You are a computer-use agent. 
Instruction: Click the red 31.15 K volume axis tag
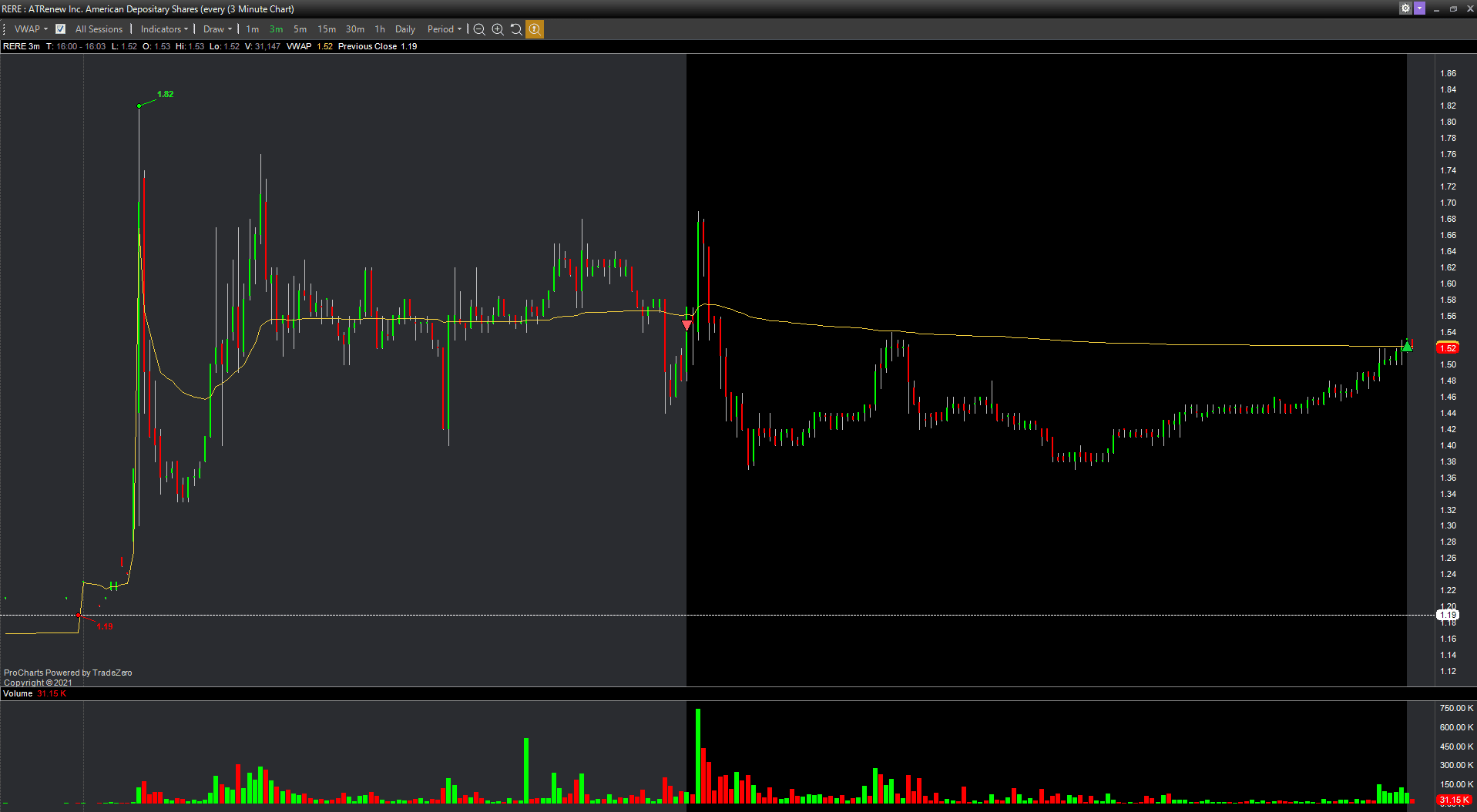point(1454,800)
